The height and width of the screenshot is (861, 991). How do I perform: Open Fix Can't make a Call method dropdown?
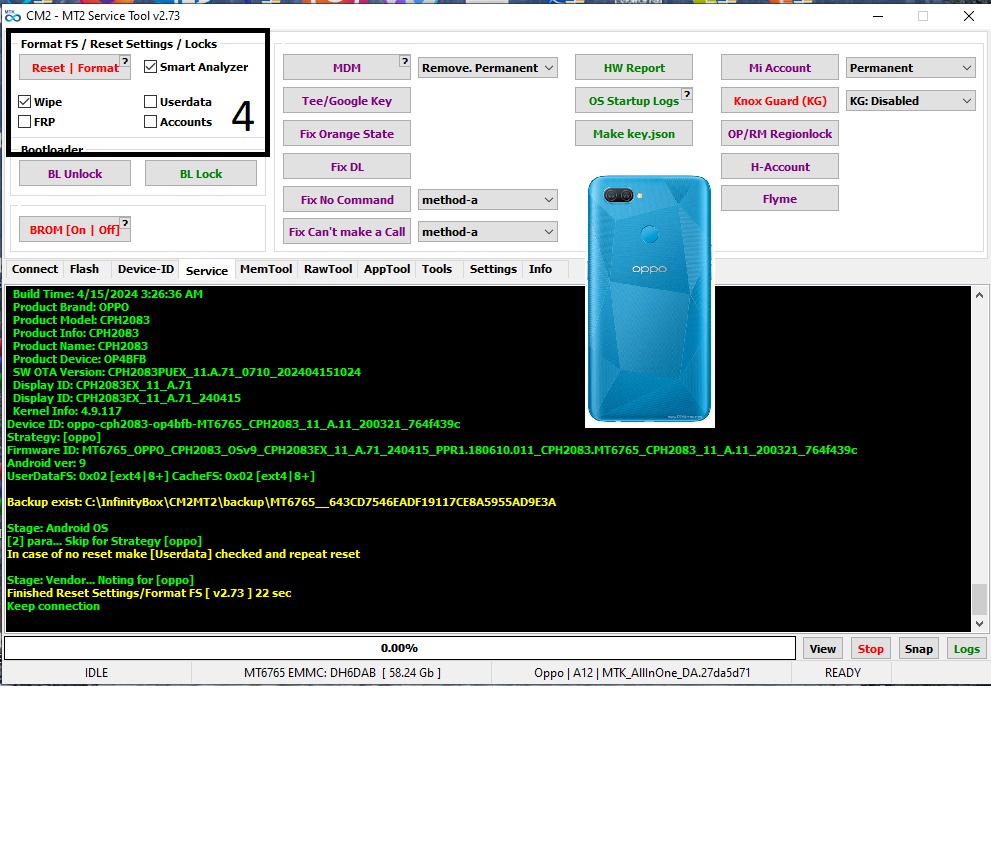point(487,232)
